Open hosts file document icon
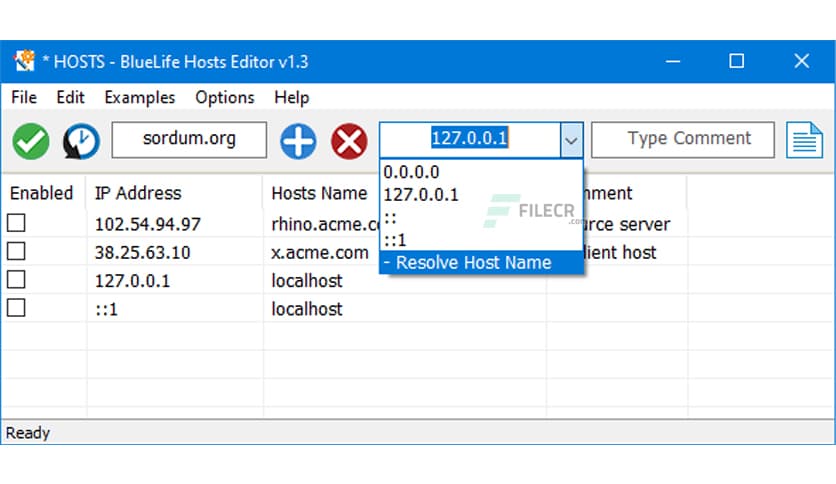 pyautogui.click(x=804, y=140)
